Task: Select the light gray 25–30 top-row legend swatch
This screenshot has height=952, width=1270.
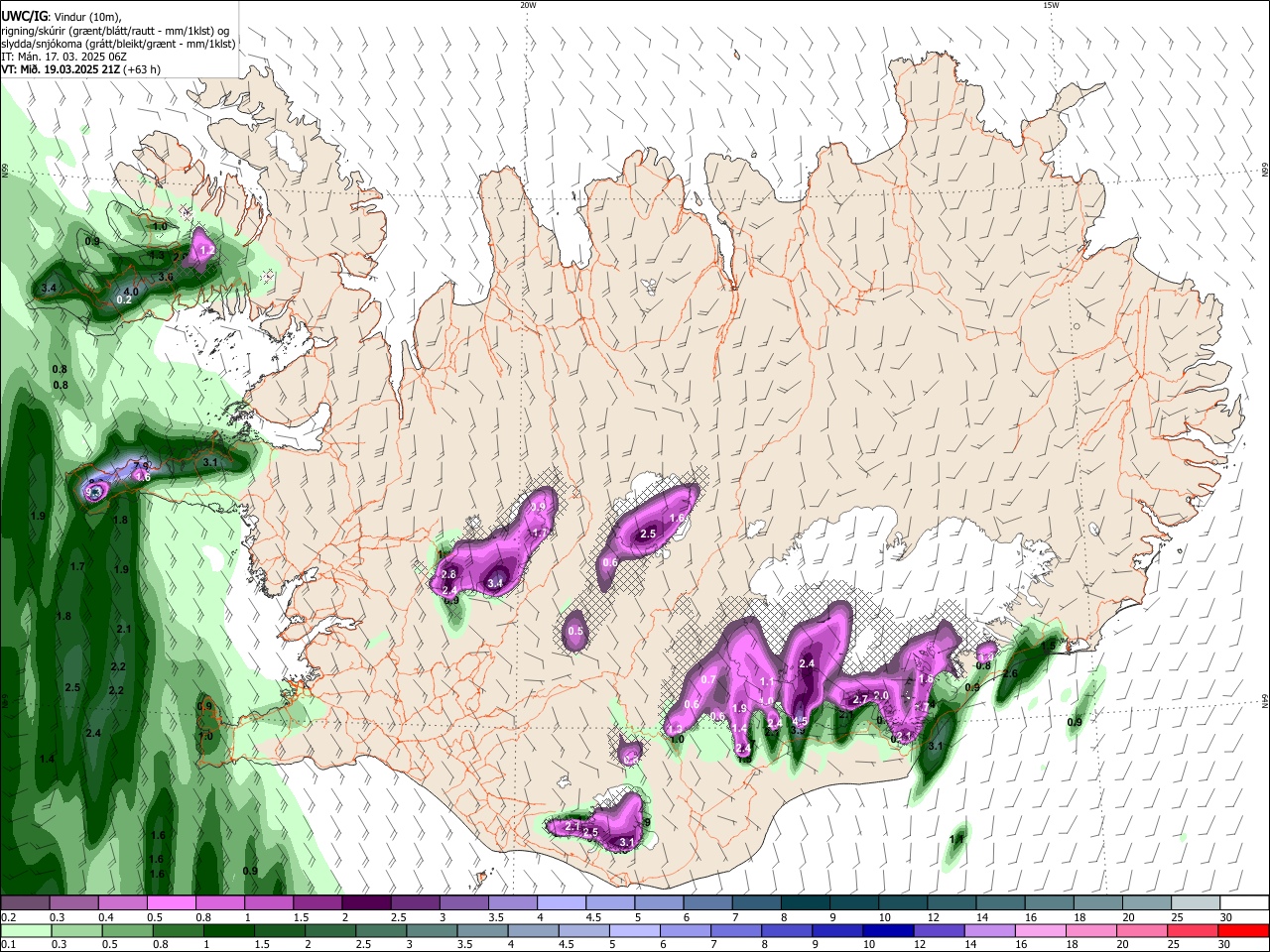Action: coord(1195,903)
